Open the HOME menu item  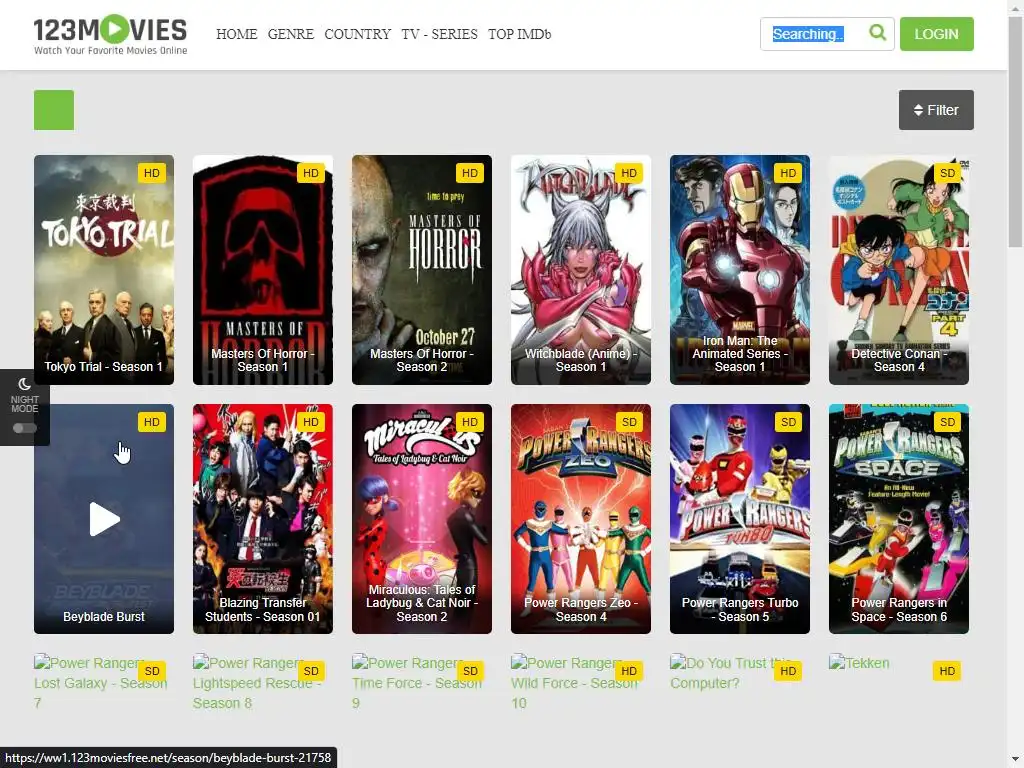point(236,34)
